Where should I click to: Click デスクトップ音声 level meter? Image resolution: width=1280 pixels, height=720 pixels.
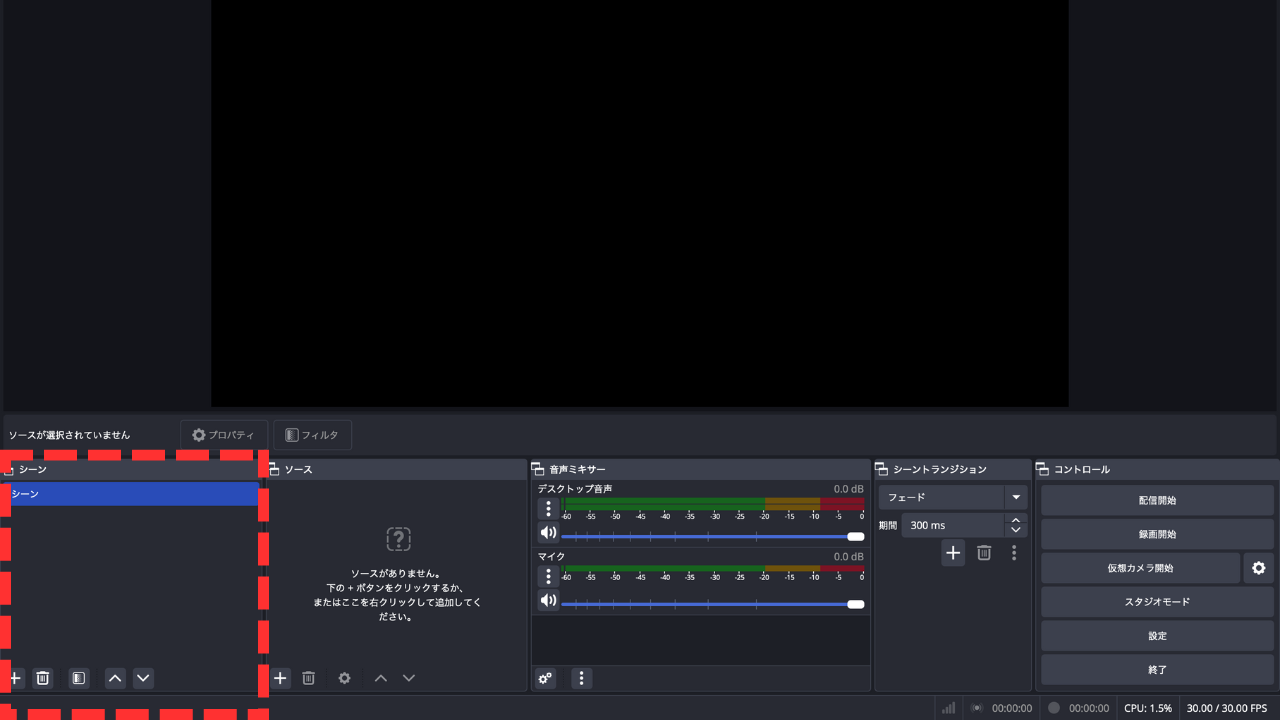(713, 504)
